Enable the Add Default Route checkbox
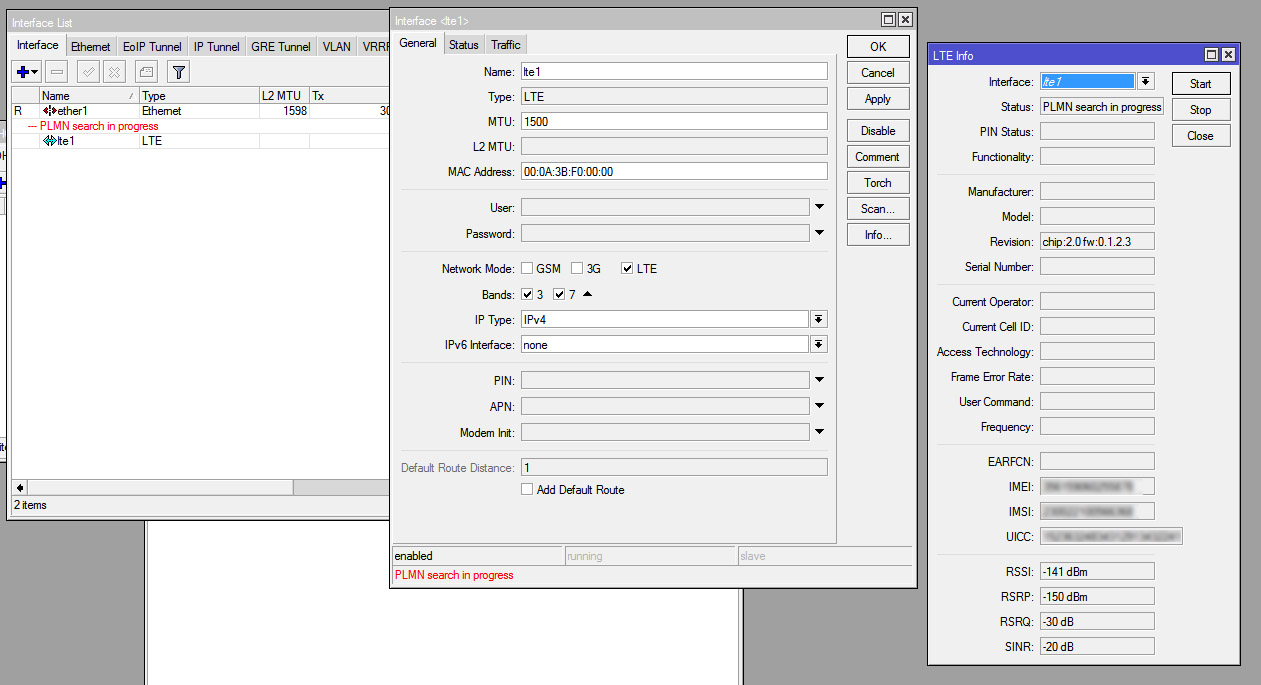The height and width of the screenshot is (685, 1261). coord(528,489)
